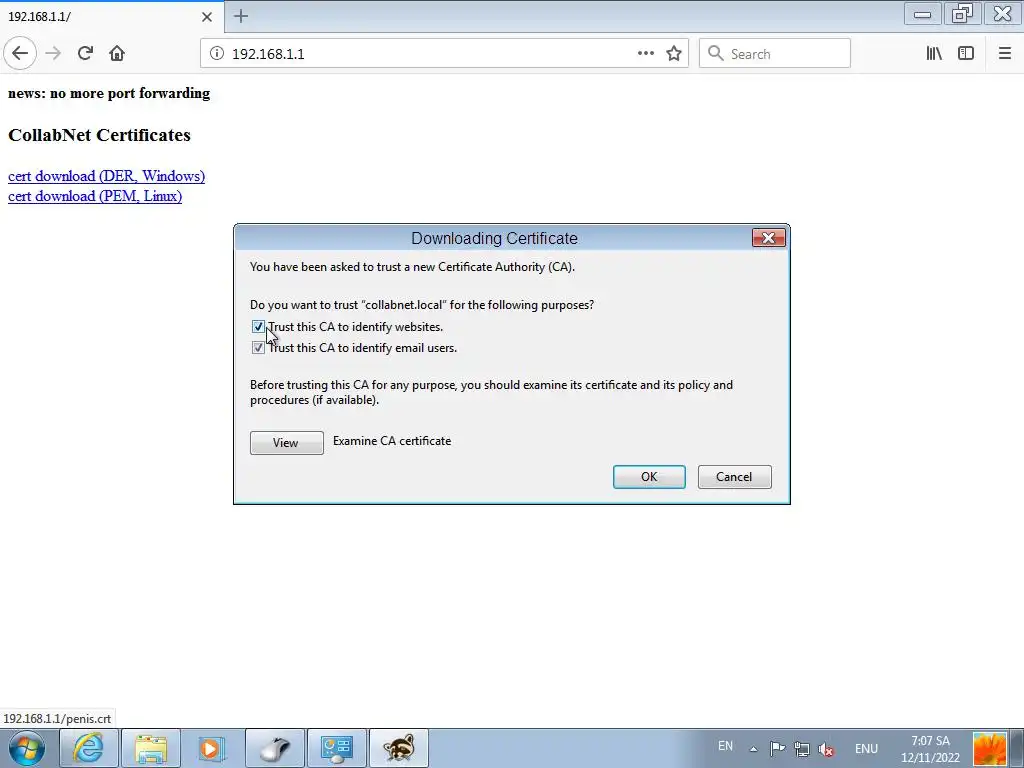Viewport: 1024px width, 768px height.
Task: Open the clock showing 7:07 SA
Action: (x=931, y=749)
